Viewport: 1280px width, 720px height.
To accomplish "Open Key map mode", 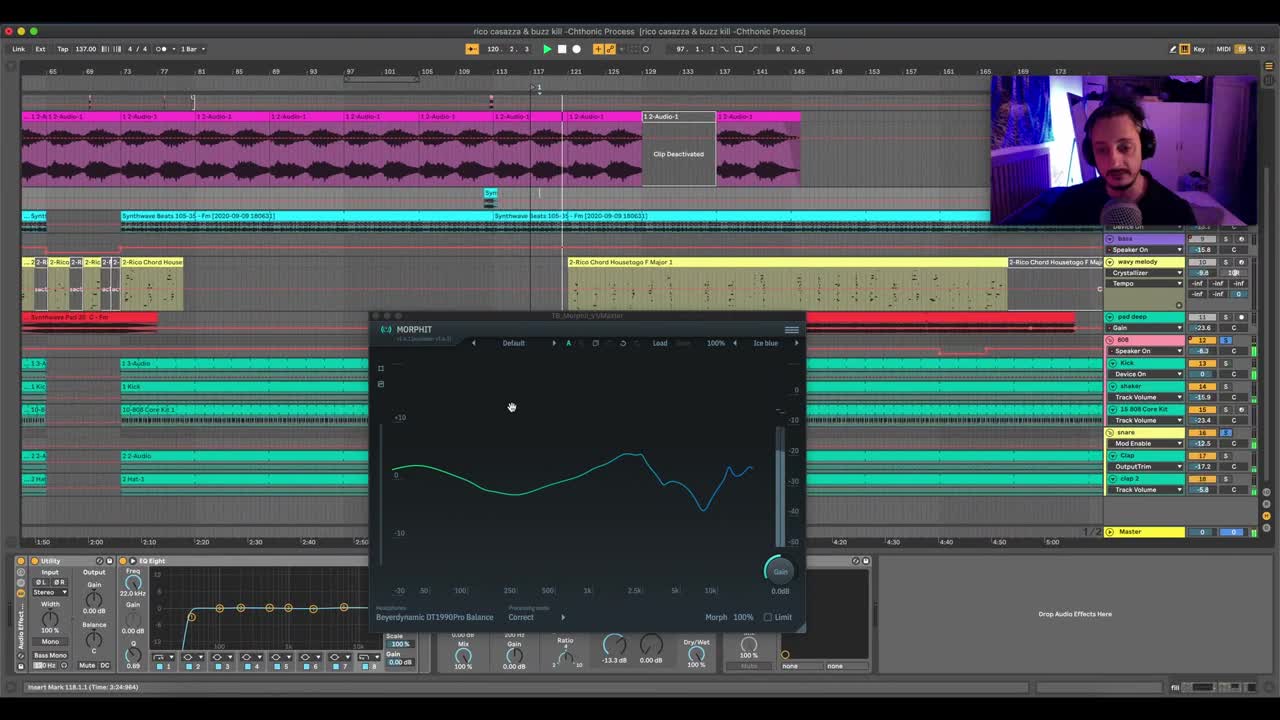I will (x=1200, y=49).
